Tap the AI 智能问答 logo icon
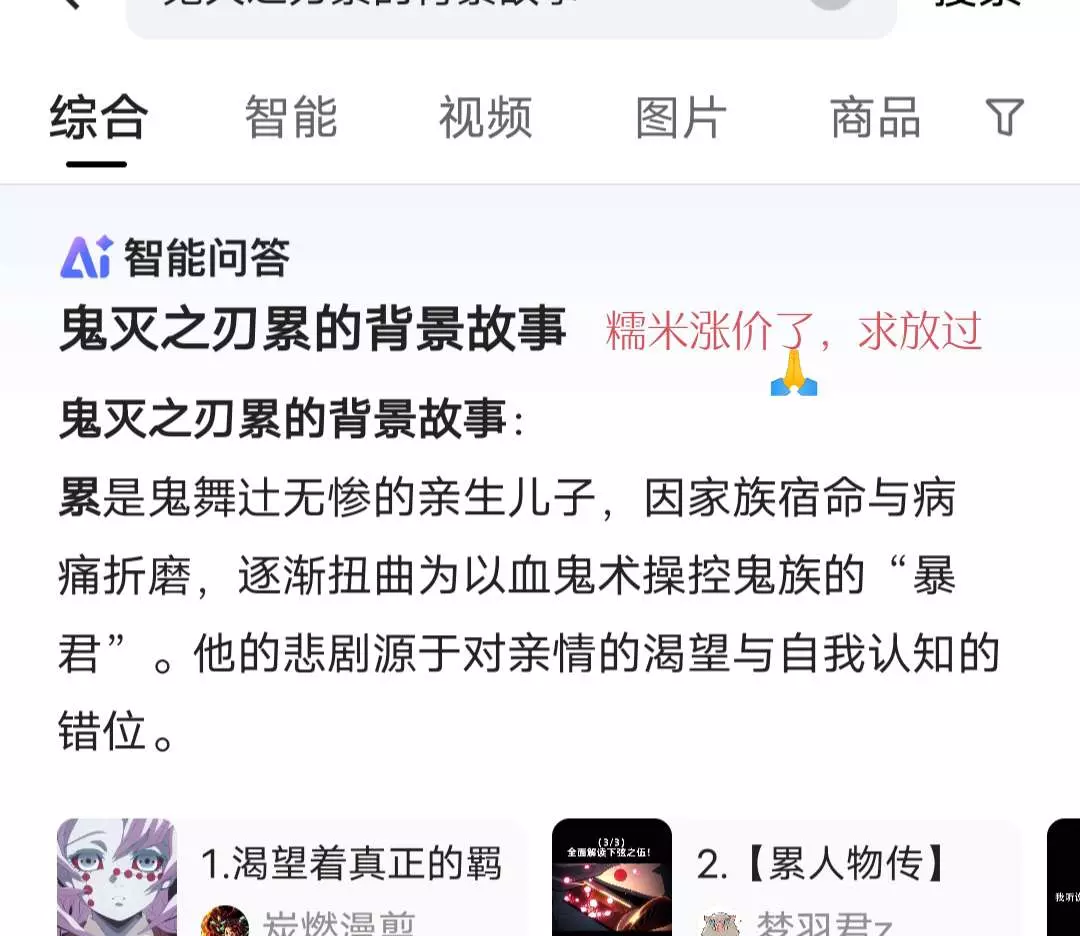Screen dimensions: 1080x936 click(x=86, y=257)
